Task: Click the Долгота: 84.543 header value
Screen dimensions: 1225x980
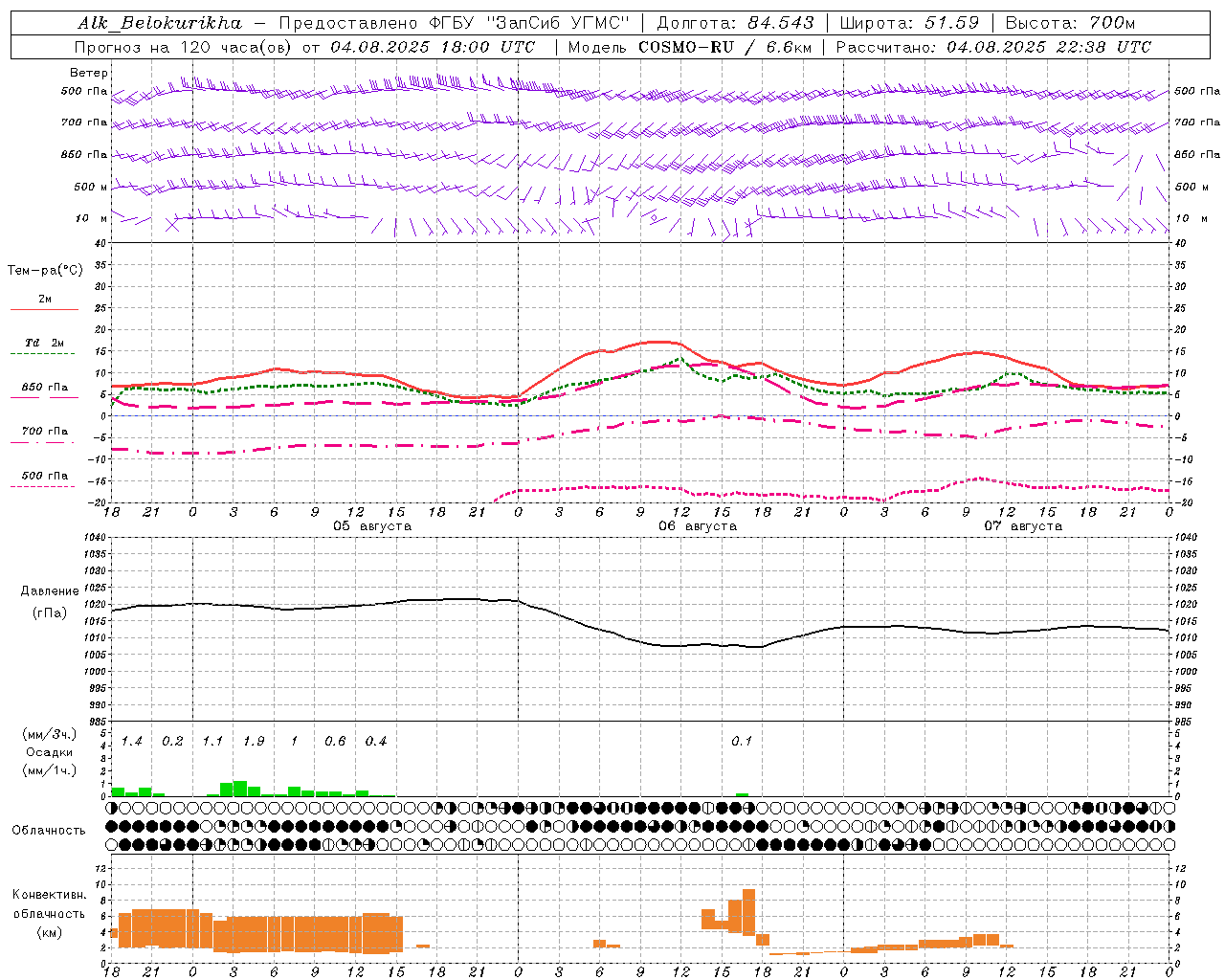Action: (x=736, y=23)
